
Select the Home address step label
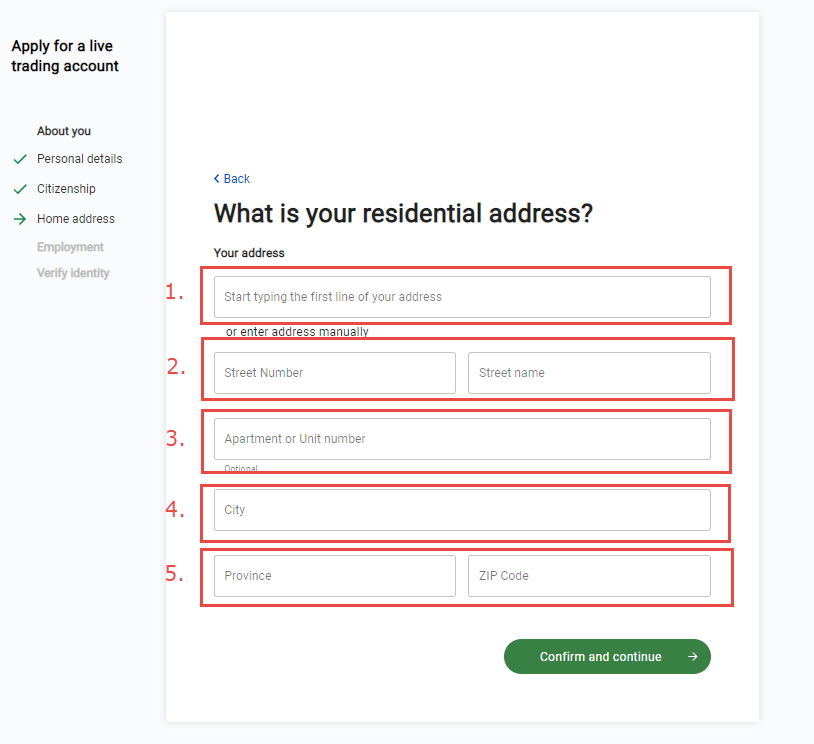(x=76, y=219)
